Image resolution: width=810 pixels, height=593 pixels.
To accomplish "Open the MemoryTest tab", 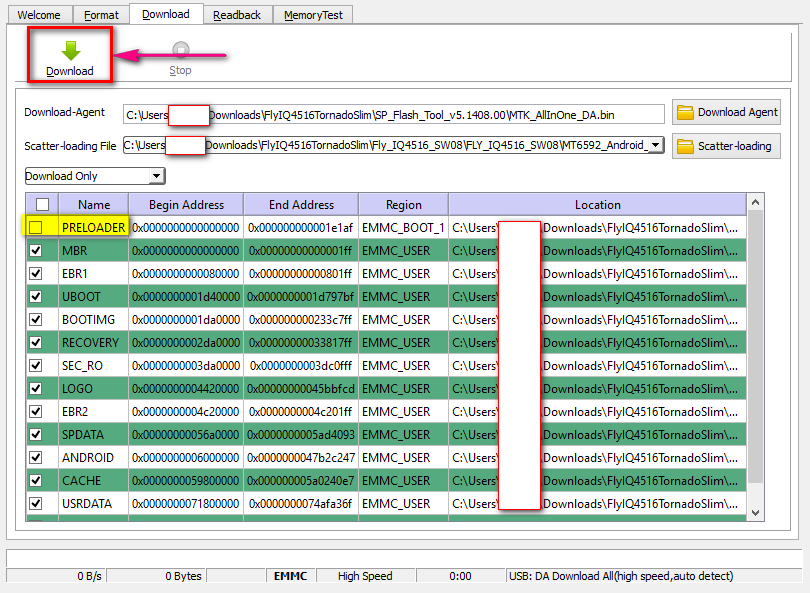I will click(312, 15).
